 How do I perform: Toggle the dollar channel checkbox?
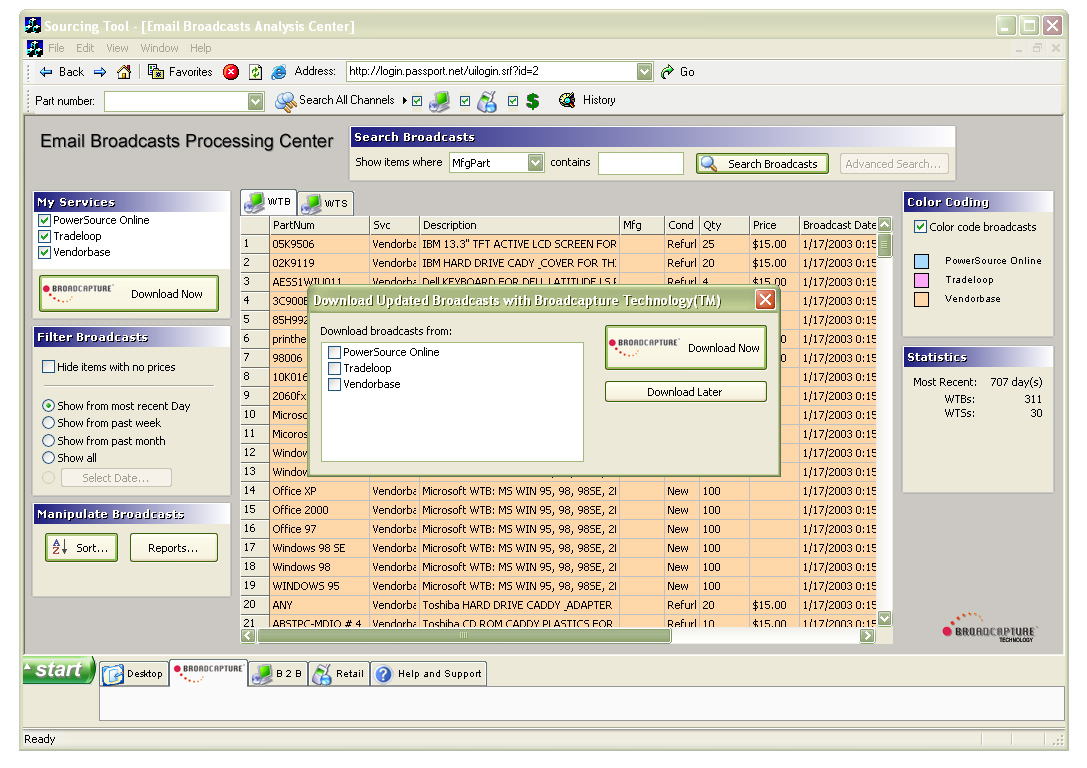(512, 101)
